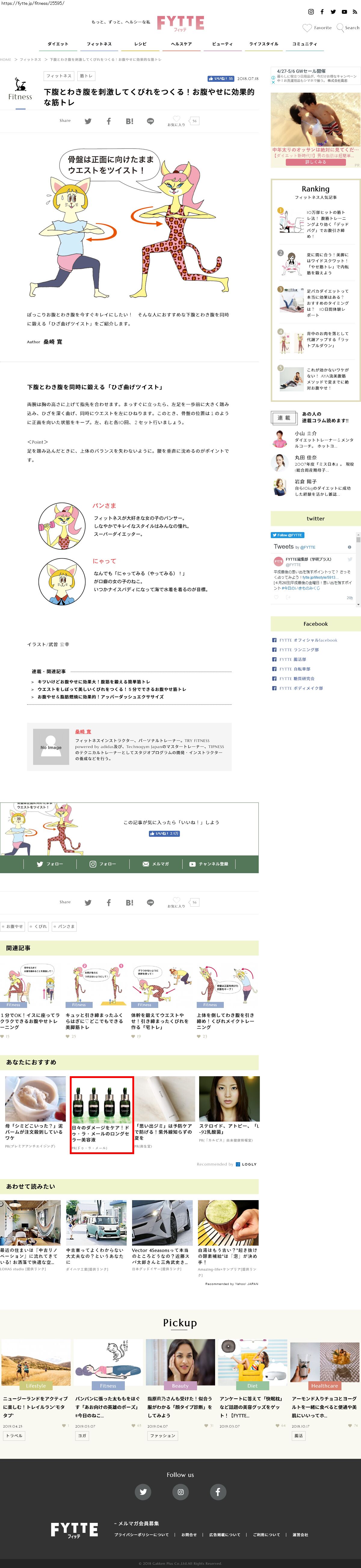The width and height of the screenshot is (361, 1568).
Task: Click the Twitter info icon in Tweets widget
Action: tap(349, 547)
